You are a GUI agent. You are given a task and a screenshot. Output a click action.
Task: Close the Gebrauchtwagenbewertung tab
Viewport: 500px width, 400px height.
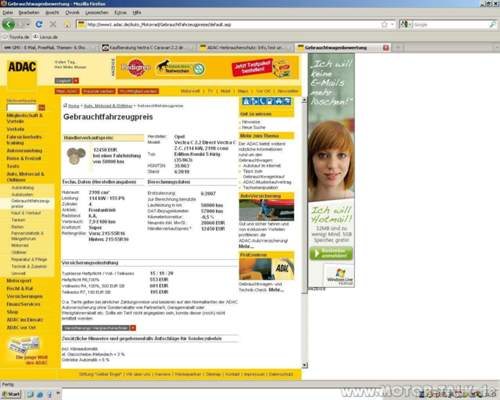[x=386, y=48]
